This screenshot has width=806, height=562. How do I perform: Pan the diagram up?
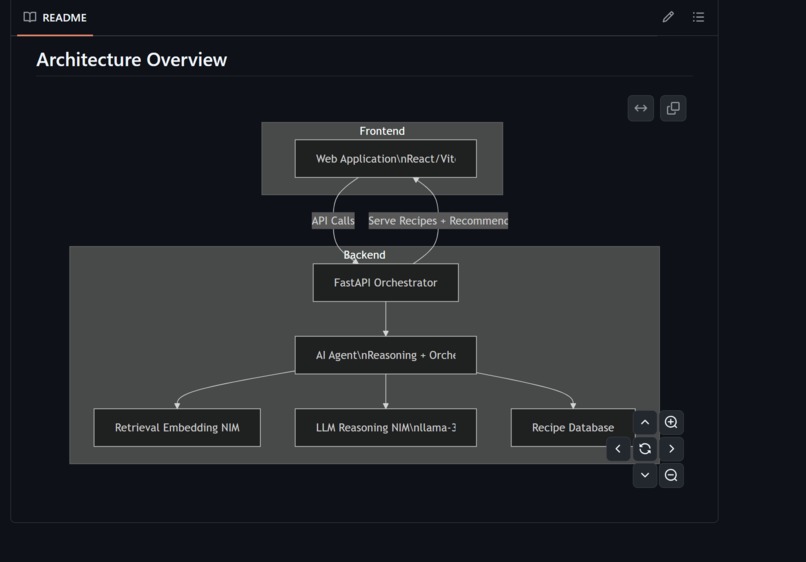click(x=645, y=423)
